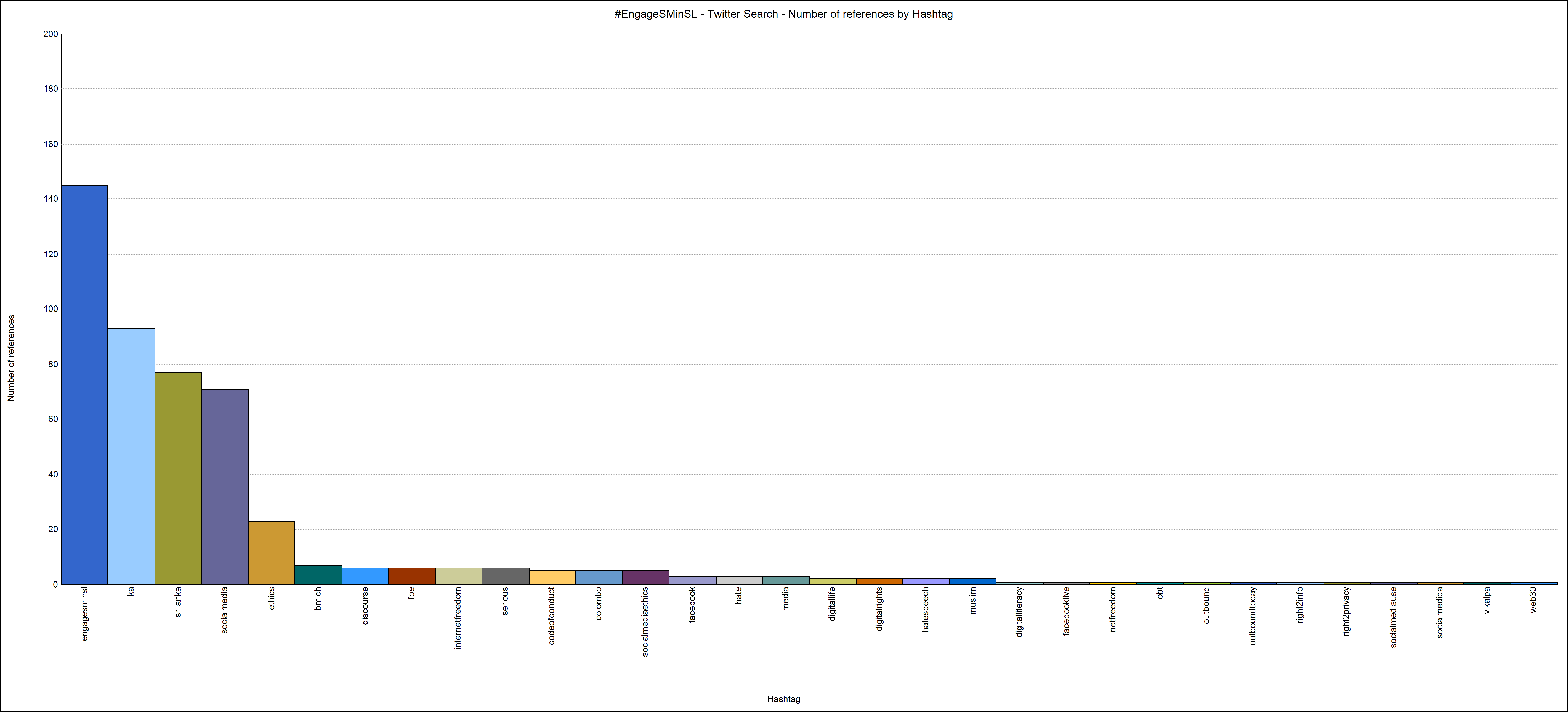Screen dimensions: 1568x712
Task: Click the 'right2privacy' axis label
Action: click(1346, 612)
